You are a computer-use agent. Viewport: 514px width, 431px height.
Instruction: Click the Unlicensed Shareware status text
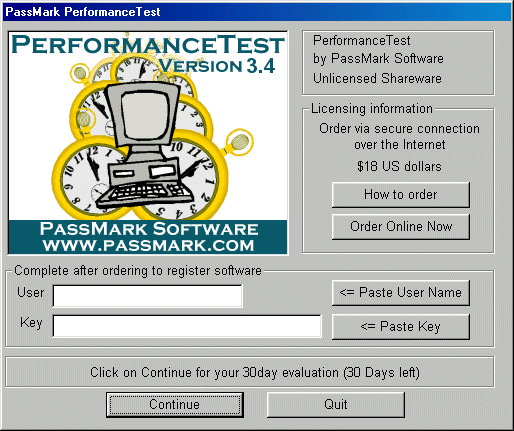click(x=377, y=79)
